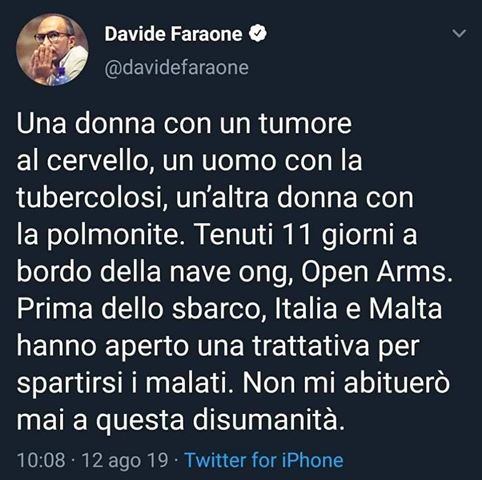Image resolution: width=482 pixels, height=480 pixels.
Task: Click the tweet line 'Una donna con un tumore'
Action: [184, 123]
